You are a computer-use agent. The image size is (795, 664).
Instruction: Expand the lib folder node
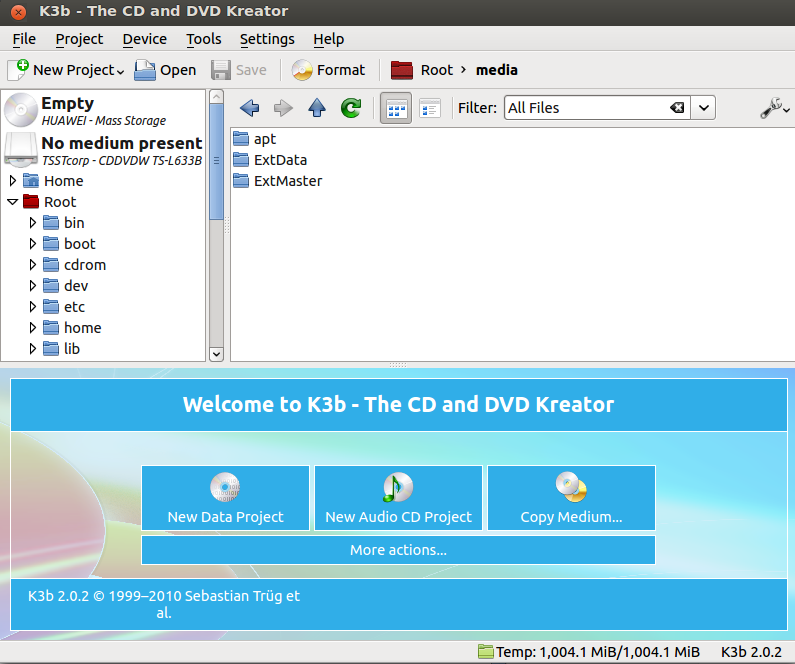[33, 349]
